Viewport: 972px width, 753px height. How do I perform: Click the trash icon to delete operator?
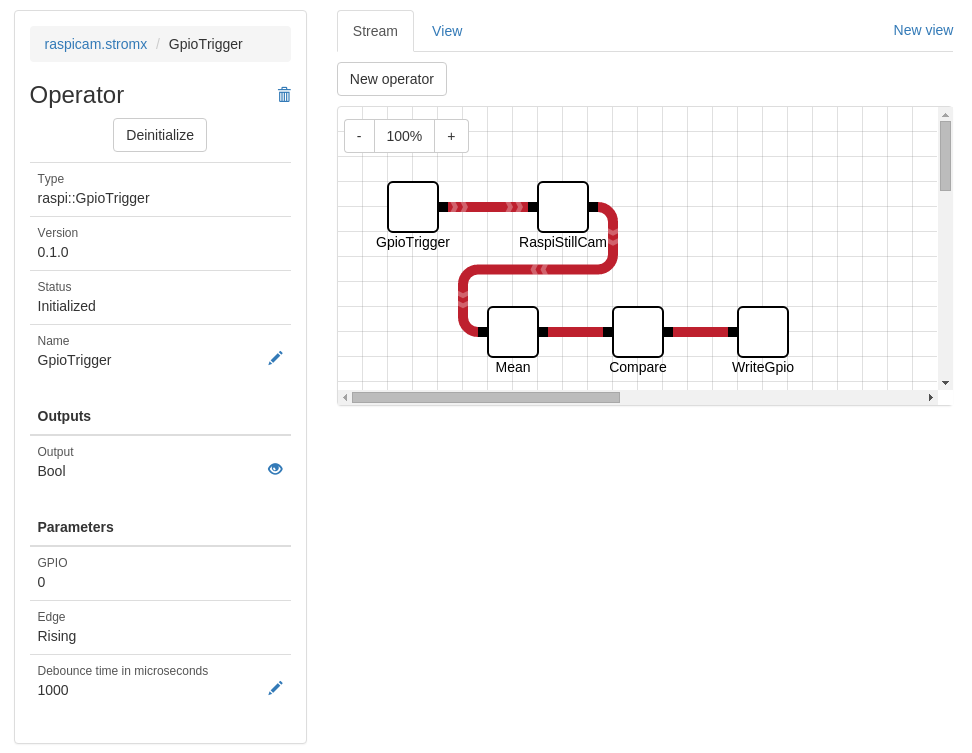coord(284,94)
